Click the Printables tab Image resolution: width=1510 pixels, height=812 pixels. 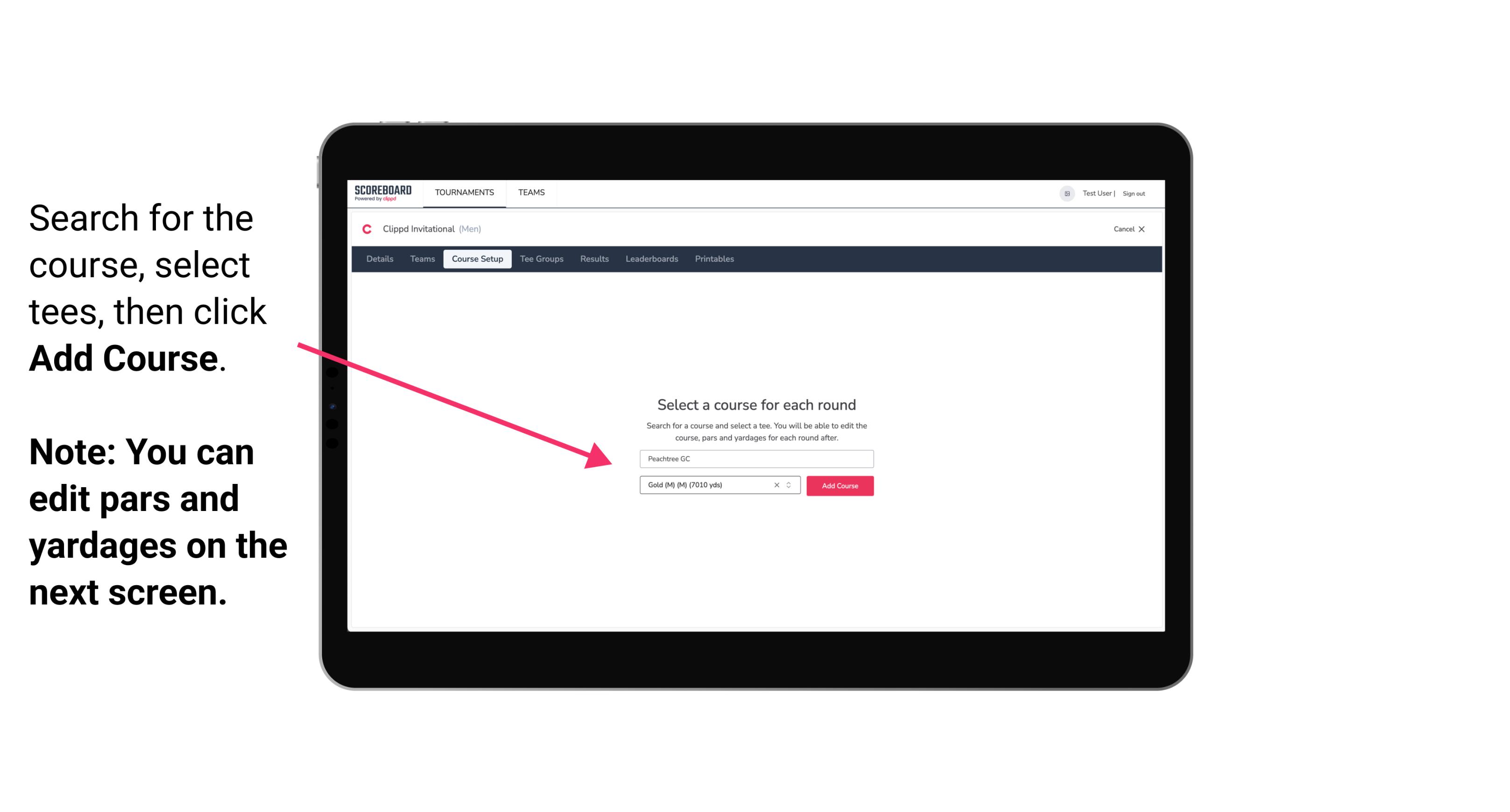(714, 259)
